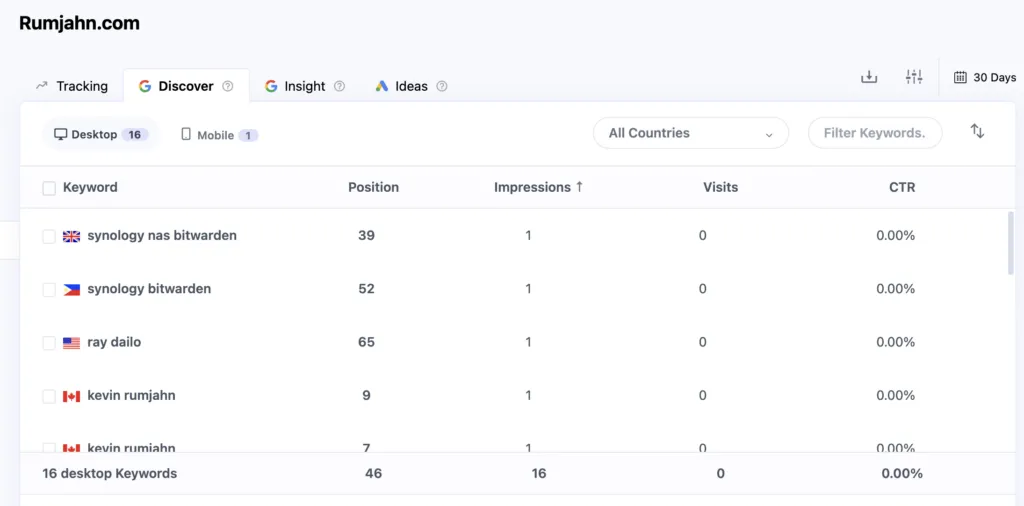Open the table settings sliders icon
The width and height of the screenshot is (1024, 506).
(x=914, y=77)
